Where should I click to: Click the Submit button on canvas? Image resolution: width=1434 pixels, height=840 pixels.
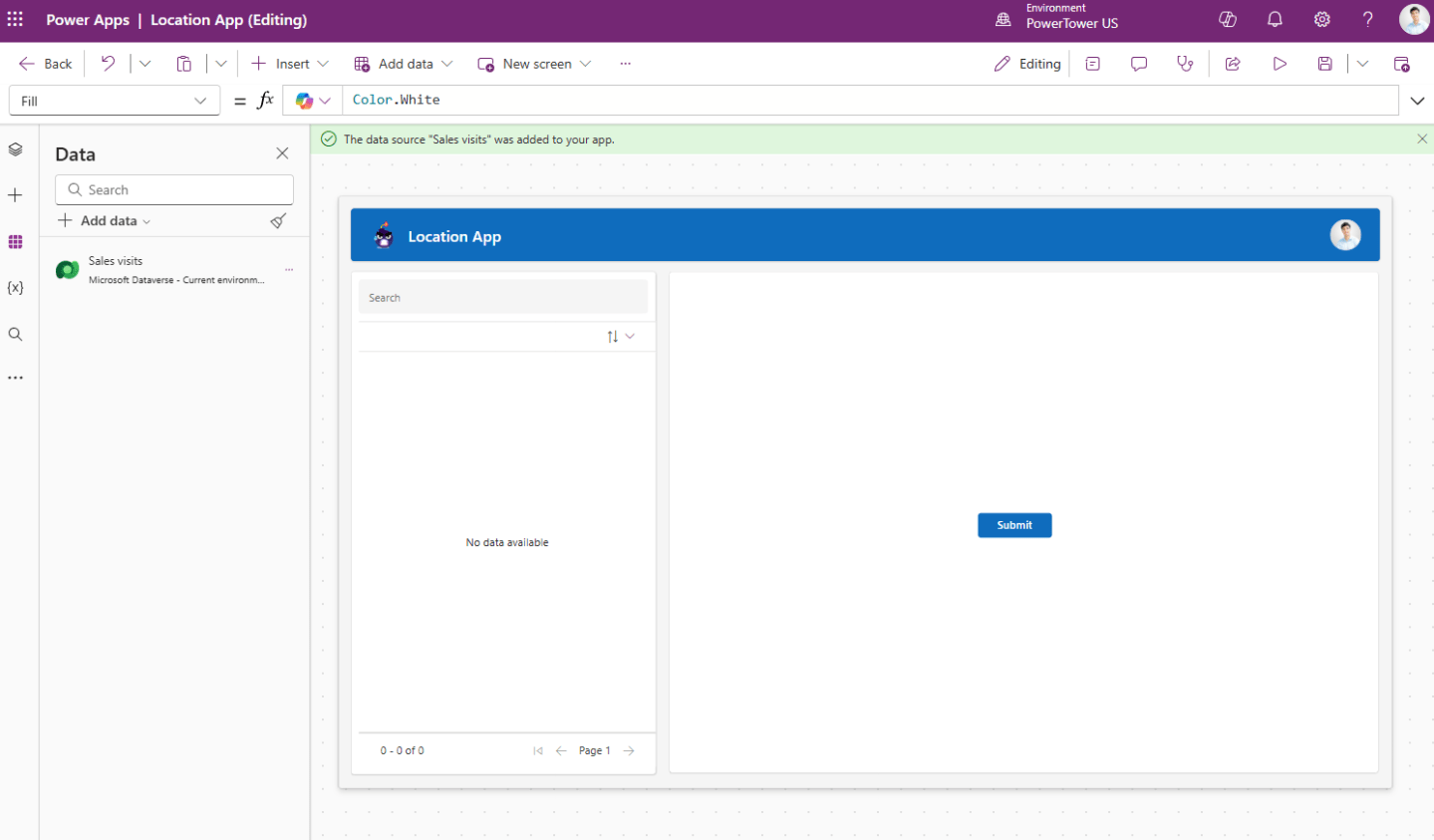pyautogui.click(x=1013, y=525)
